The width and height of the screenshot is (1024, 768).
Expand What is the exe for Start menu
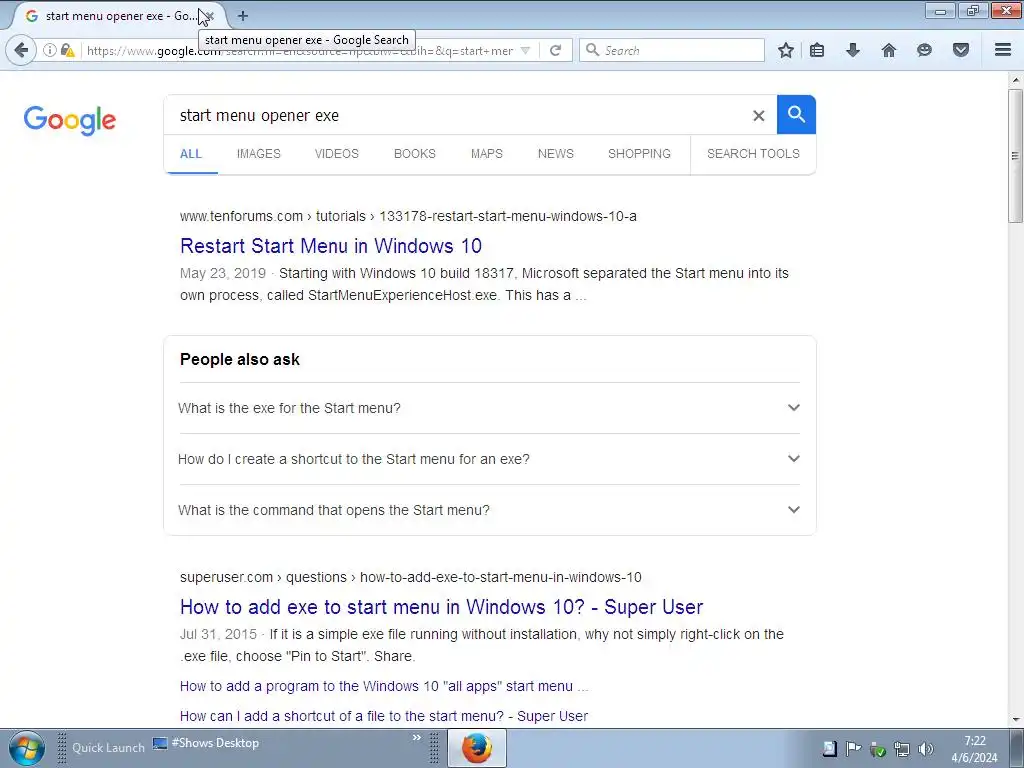pos(489,408)
